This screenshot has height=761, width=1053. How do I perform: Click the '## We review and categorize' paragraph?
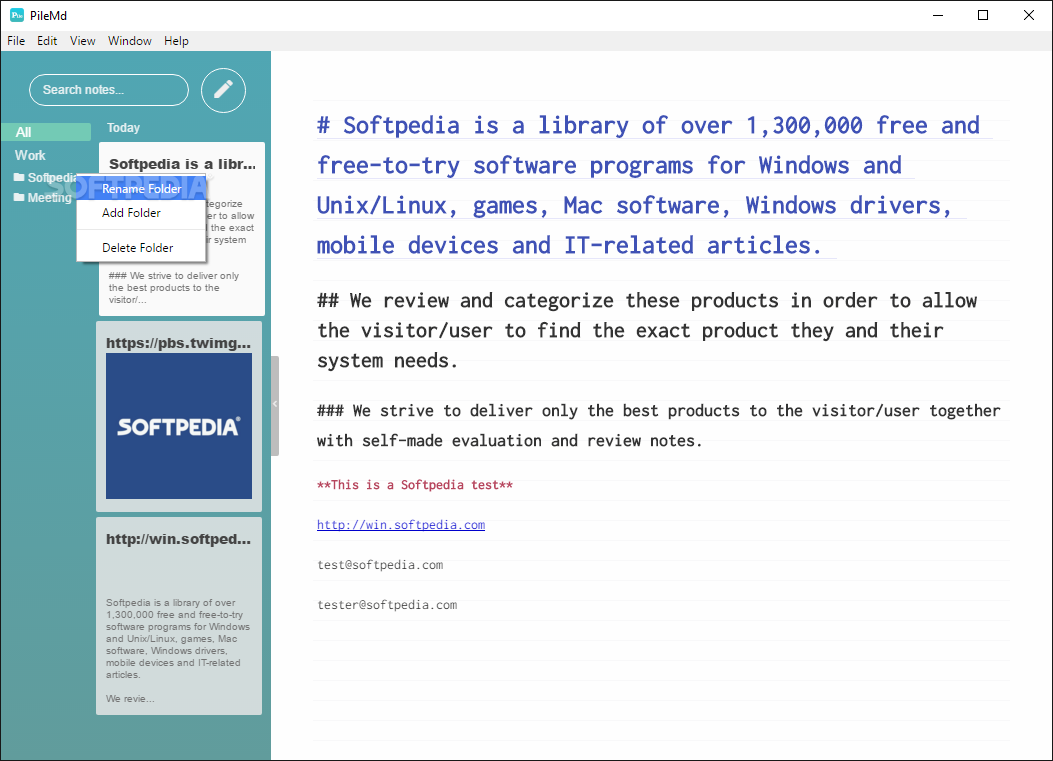pos(647,330)
